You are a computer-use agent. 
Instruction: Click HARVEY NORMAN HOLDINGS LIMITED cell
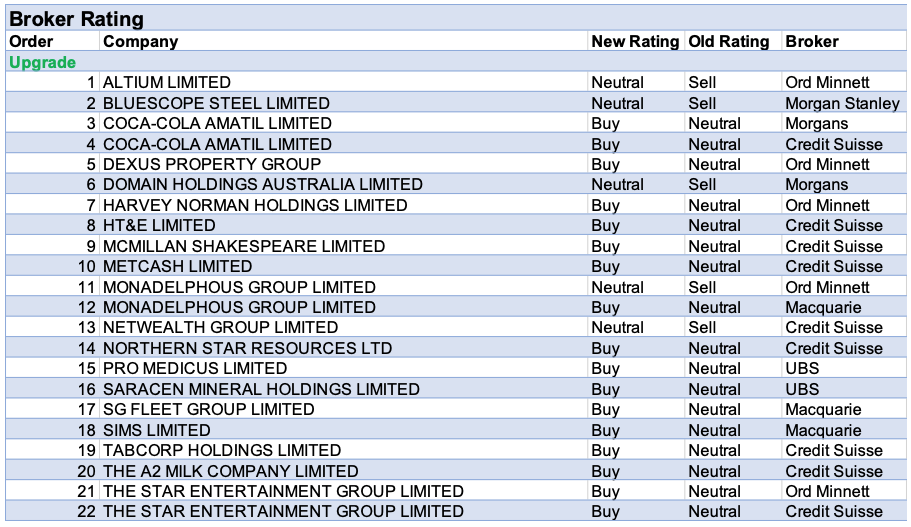tap(255, 205)
